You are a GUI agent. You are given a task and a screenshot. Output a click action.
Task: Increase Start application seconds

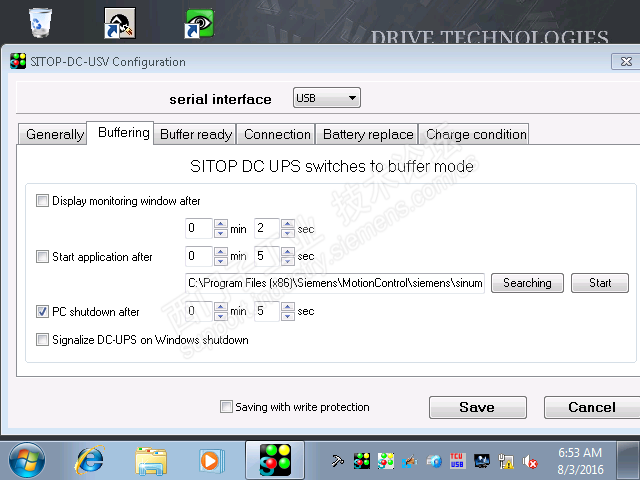tap(288, 251)
